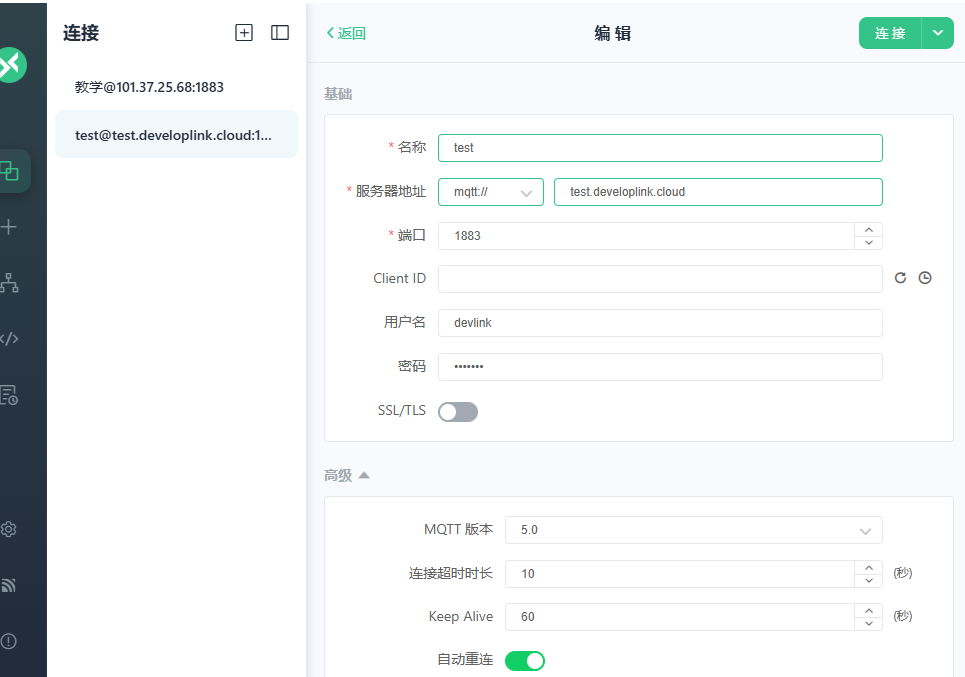
Task: Increase connection timeout stepper
Action: pyautogui.click(x=869, y=567)
